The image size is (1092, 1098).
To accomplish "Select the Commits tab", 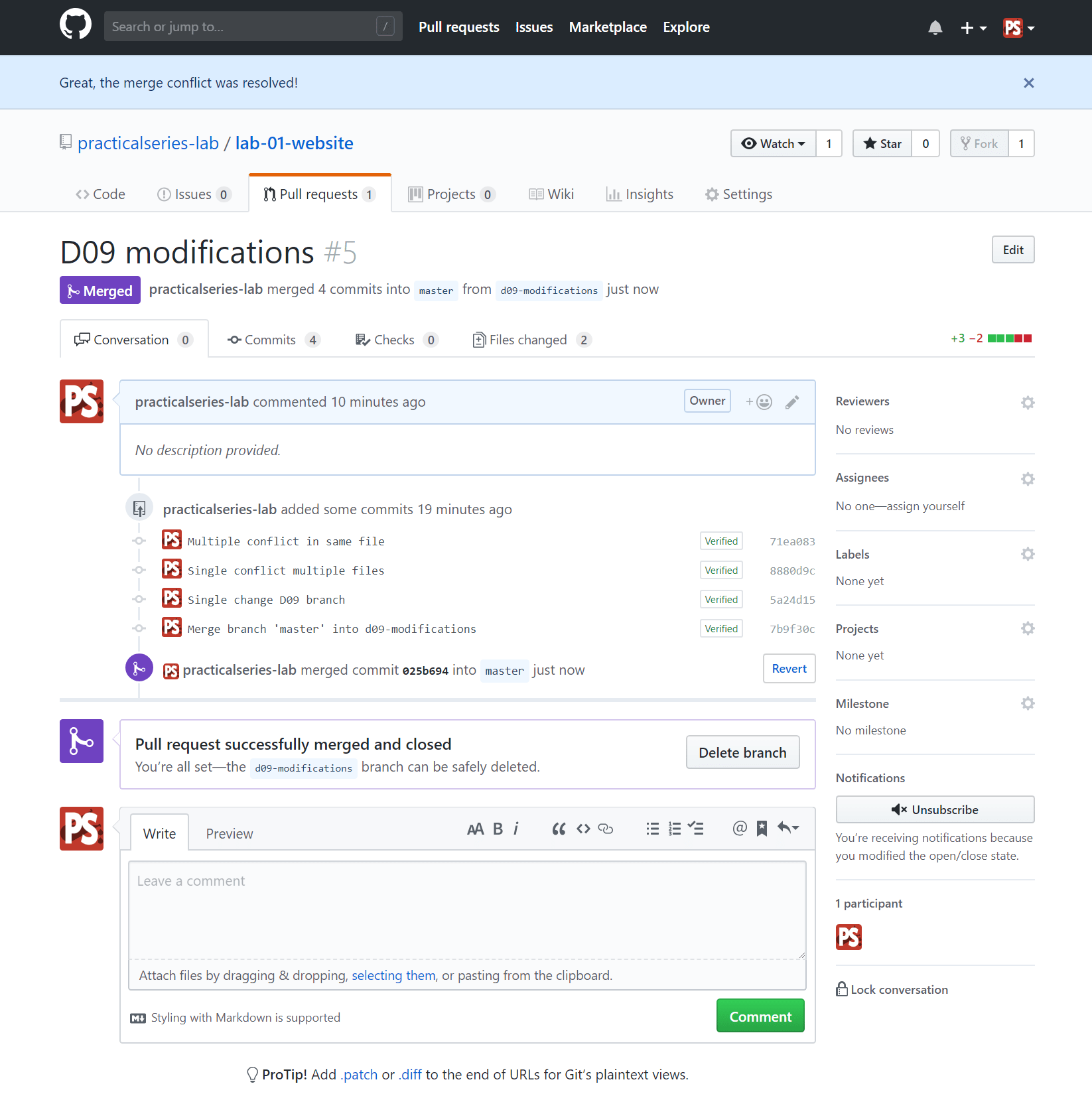I will [274, 340].
